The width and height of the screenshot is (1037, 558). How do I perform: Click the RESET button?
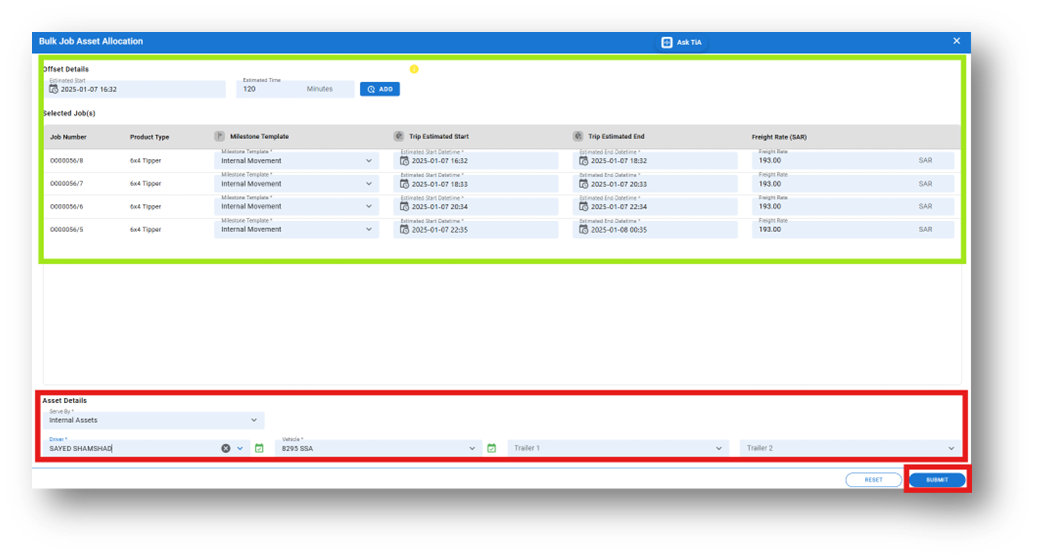coord(874,480)
